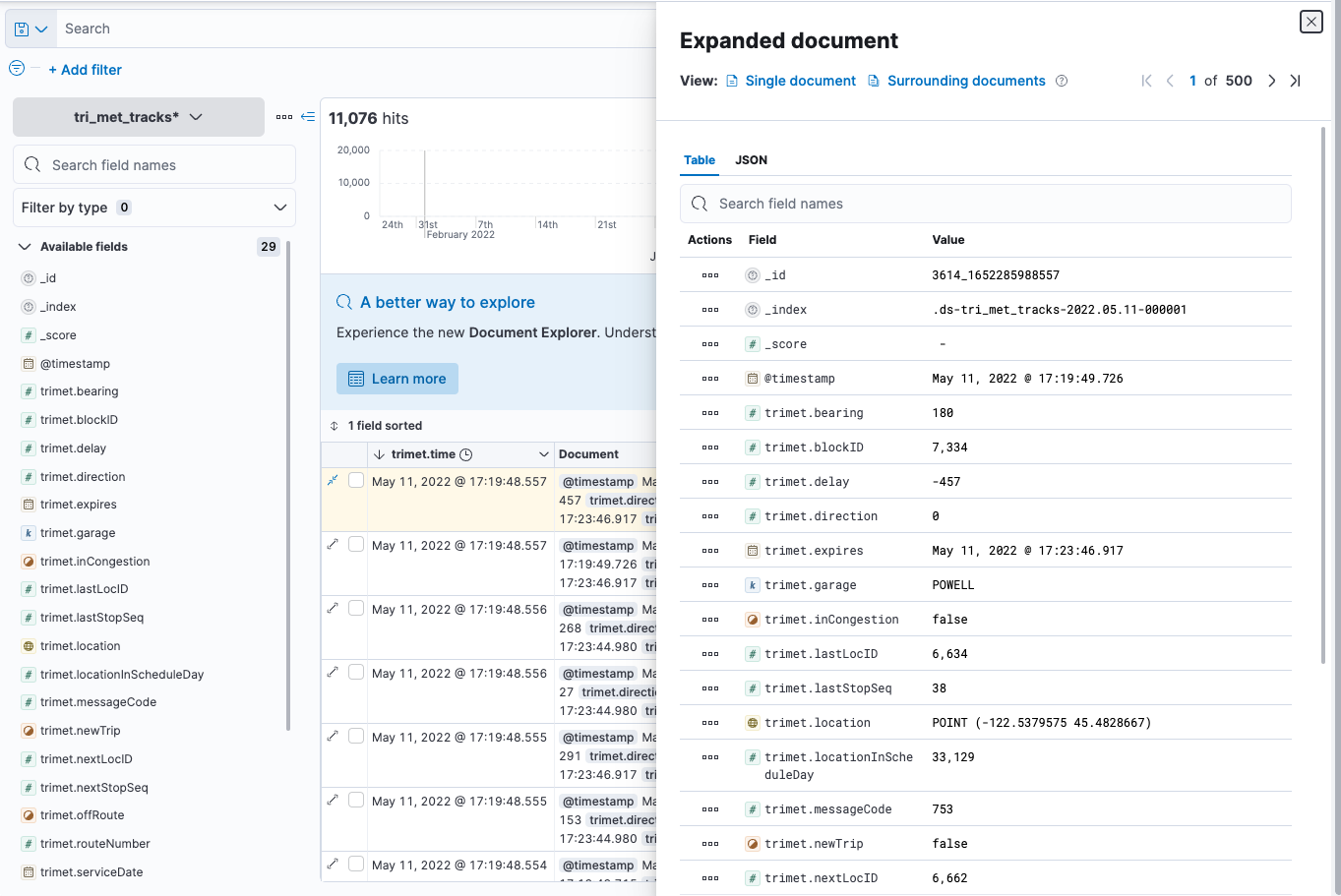
Task: Open the tri_met_tracks* index pattern dropdown
Action: [x=139, y=117]
